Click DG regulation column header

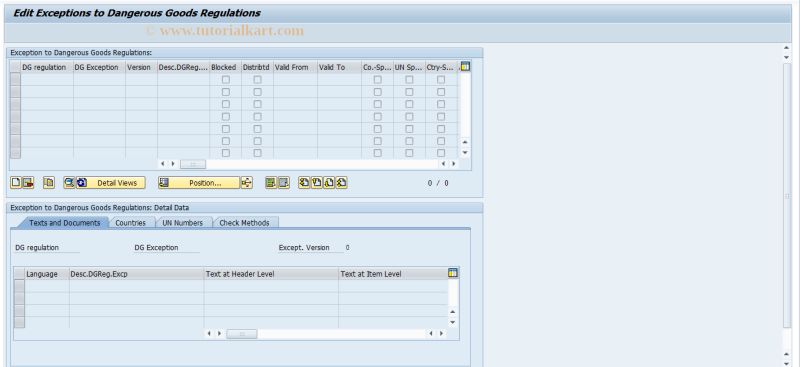pos(47,67)
